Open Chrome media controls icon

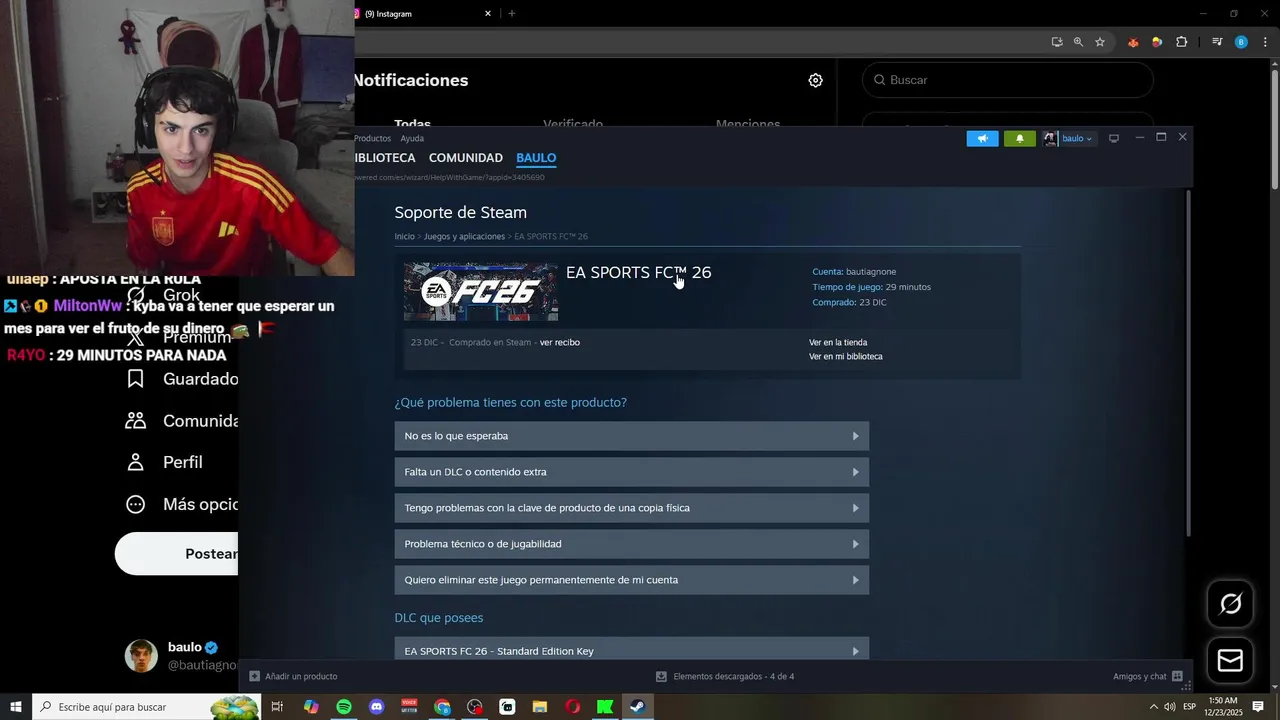(1217, 42)
